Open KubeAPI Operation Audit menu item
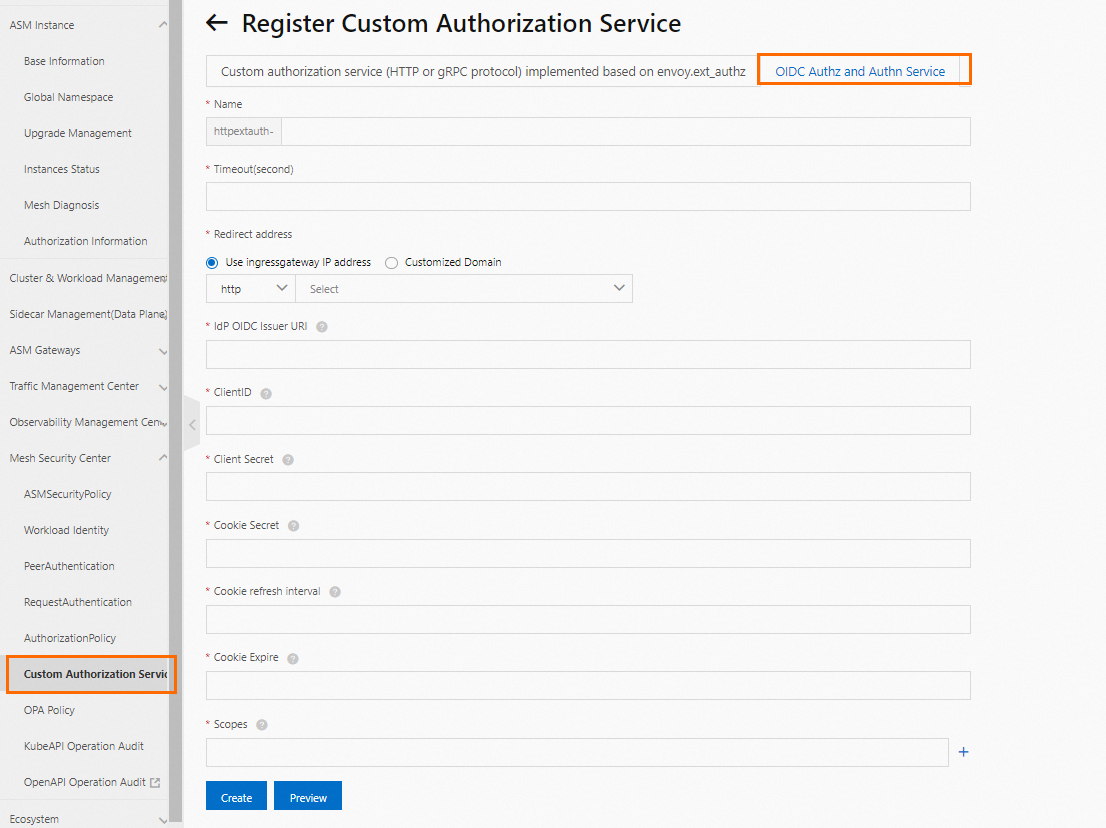This screenshot has width=1106, height=828. pos(84,745)
